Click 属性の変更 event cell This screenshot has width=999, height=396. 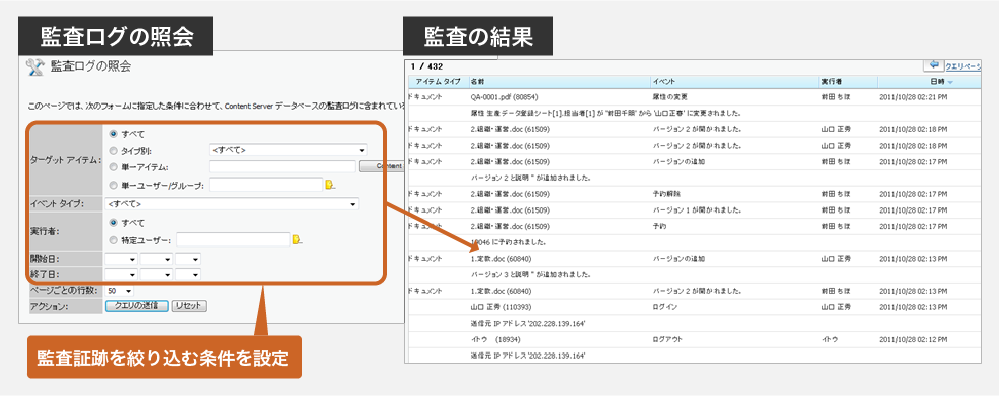[670, 97]
